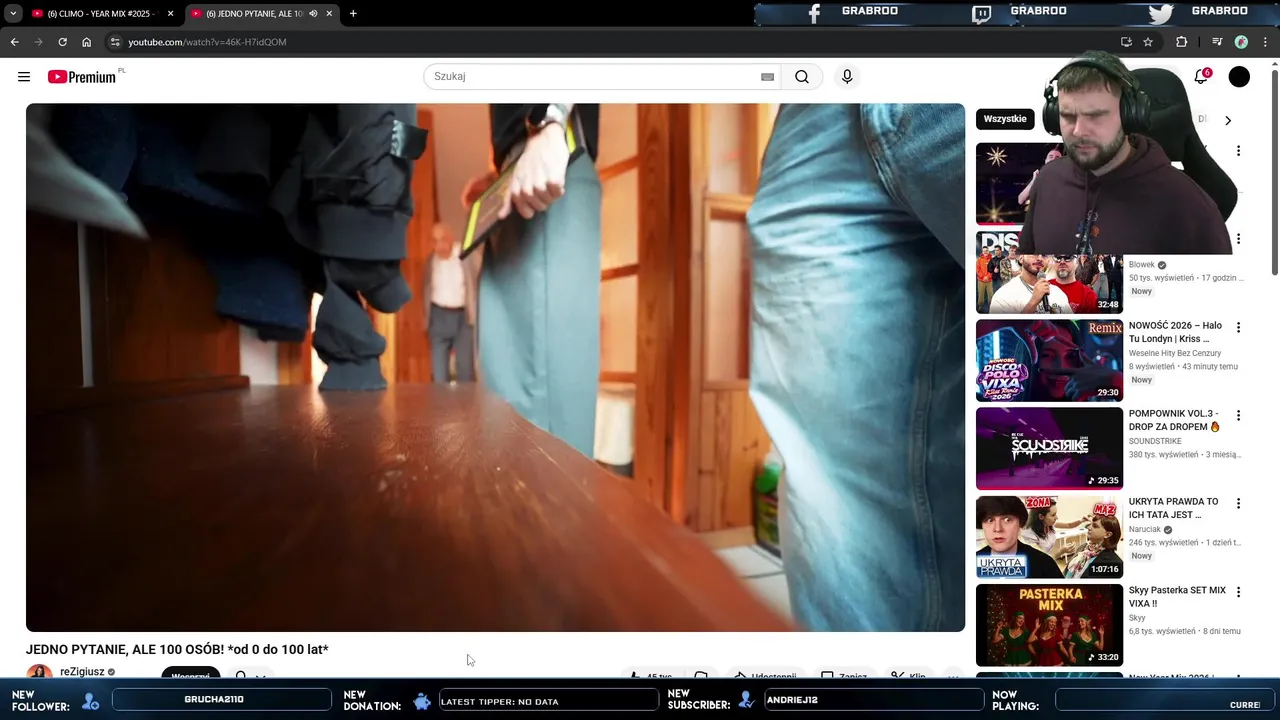Reload the page
Viewport: 1280px width, 720px height.
coord(62,42)
